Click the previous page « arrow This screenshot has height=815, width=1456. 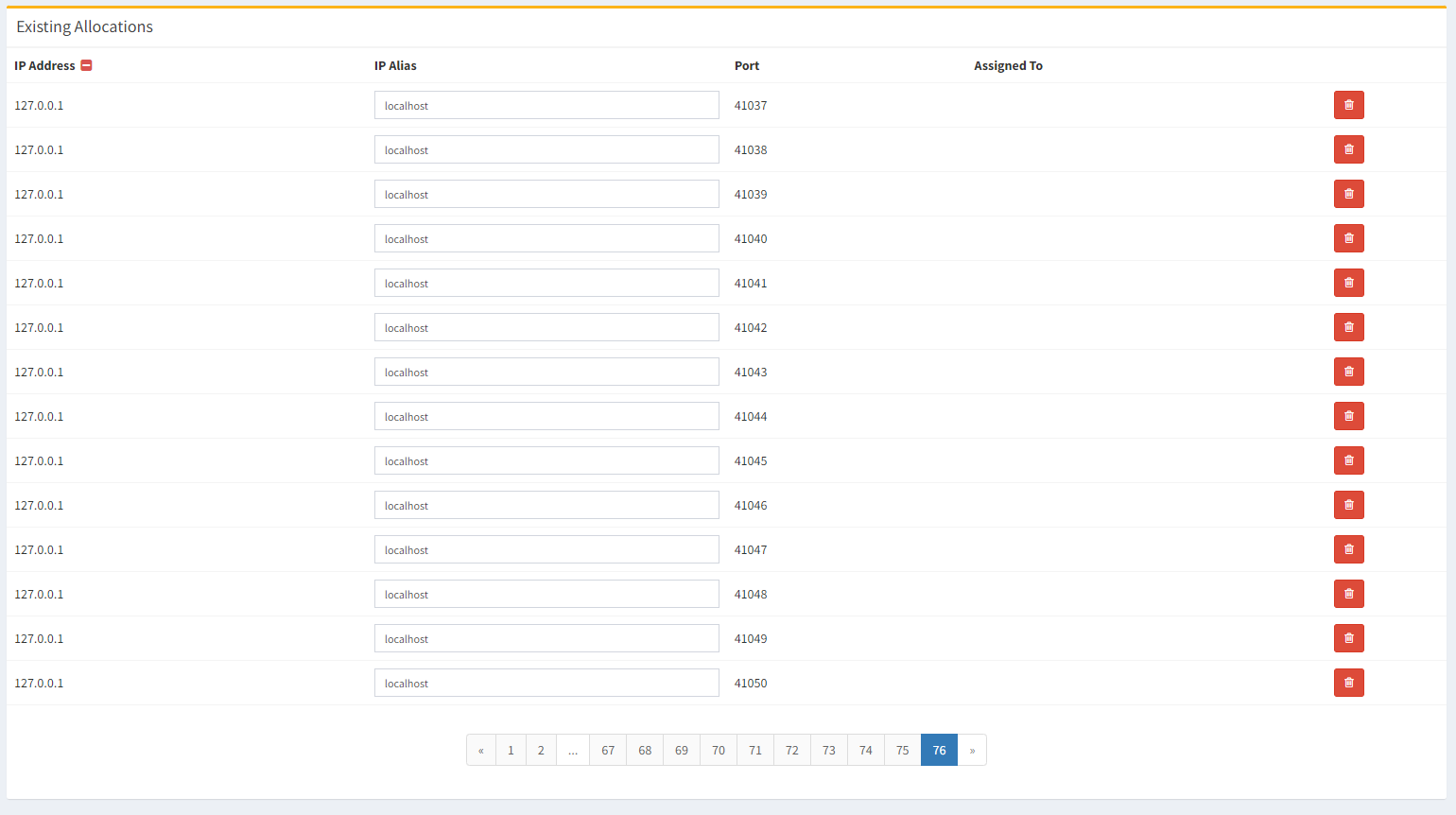[x=481, y=750]
